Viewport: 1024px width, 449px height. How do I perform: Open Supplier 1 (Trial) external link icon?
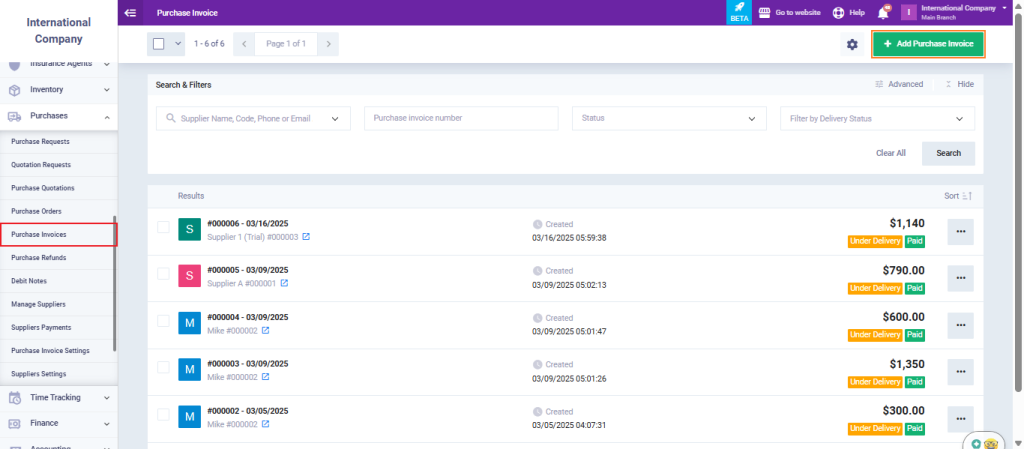(306, 237)
